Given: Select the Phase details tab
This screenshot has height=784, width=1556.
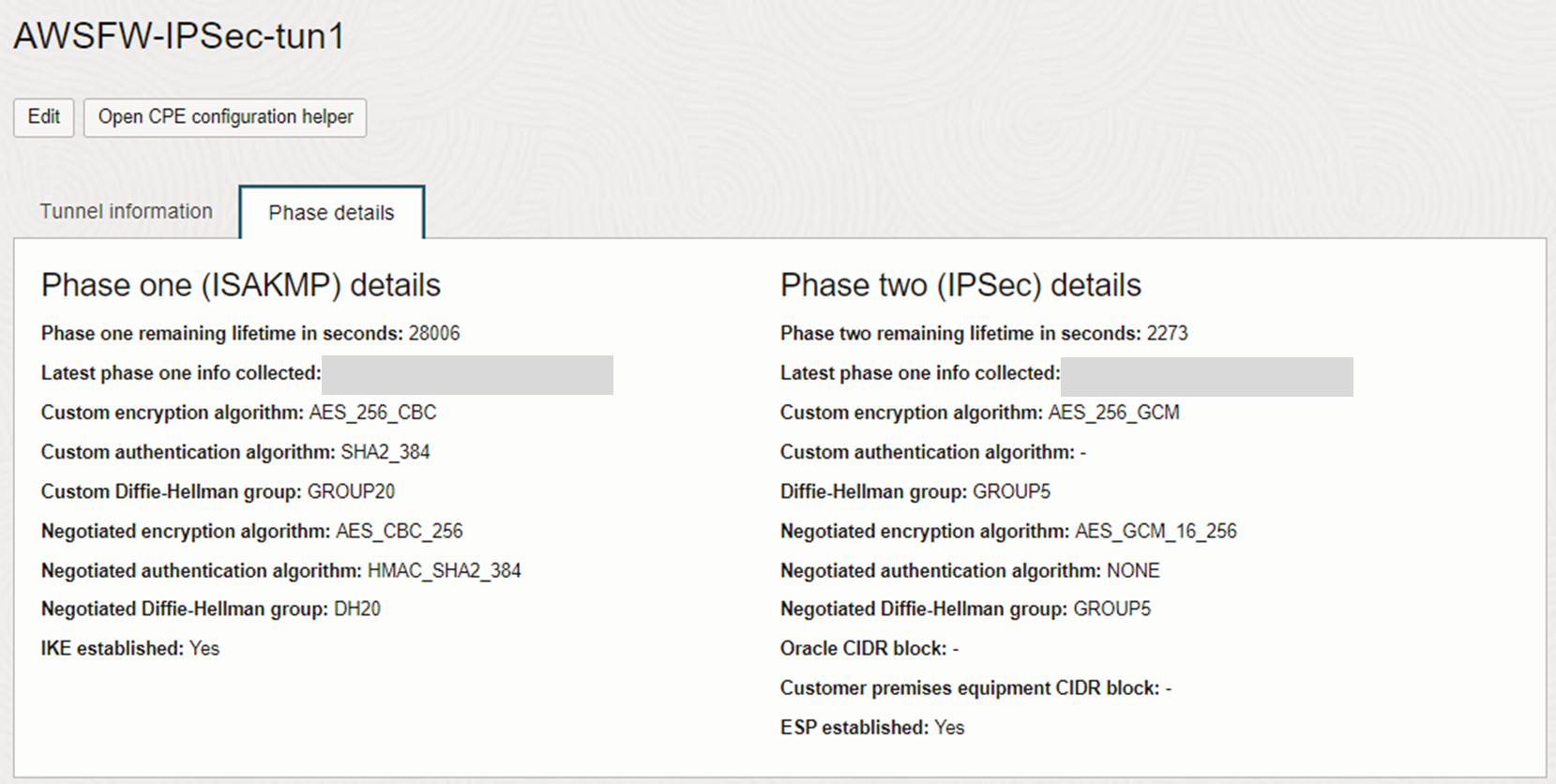Looking at the screenshot, I should [331, 213].
